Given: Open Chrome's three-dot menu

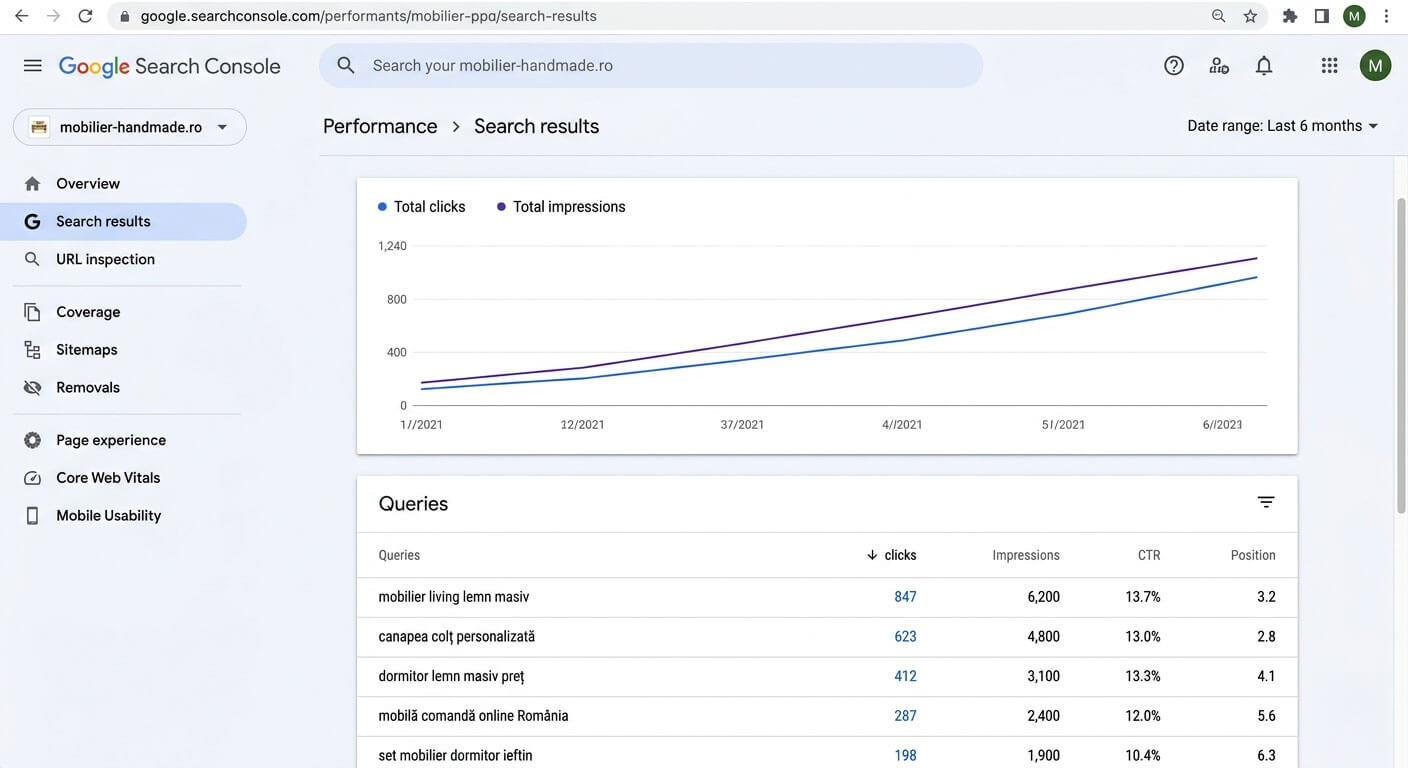Looking at the screenshot, I should point(1386,16).
